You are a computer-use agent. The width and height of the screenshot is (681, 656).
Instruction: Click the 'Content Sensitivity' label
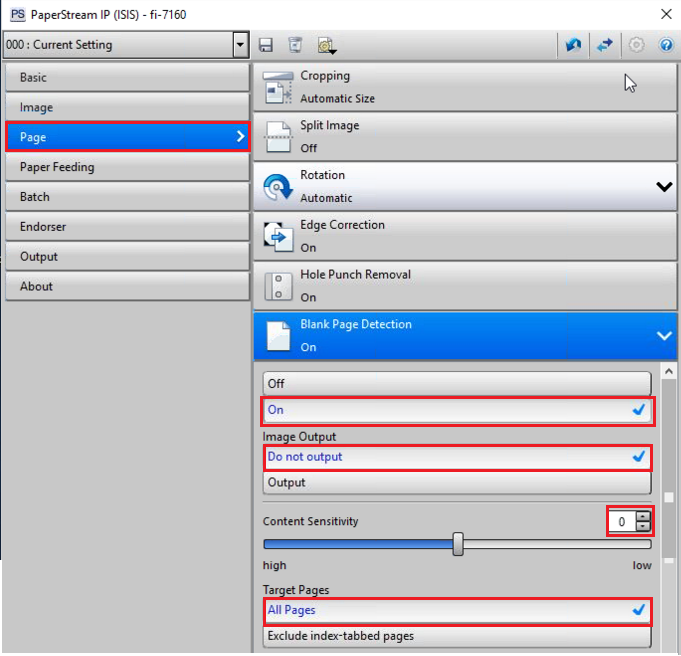[x=311, y=521]
